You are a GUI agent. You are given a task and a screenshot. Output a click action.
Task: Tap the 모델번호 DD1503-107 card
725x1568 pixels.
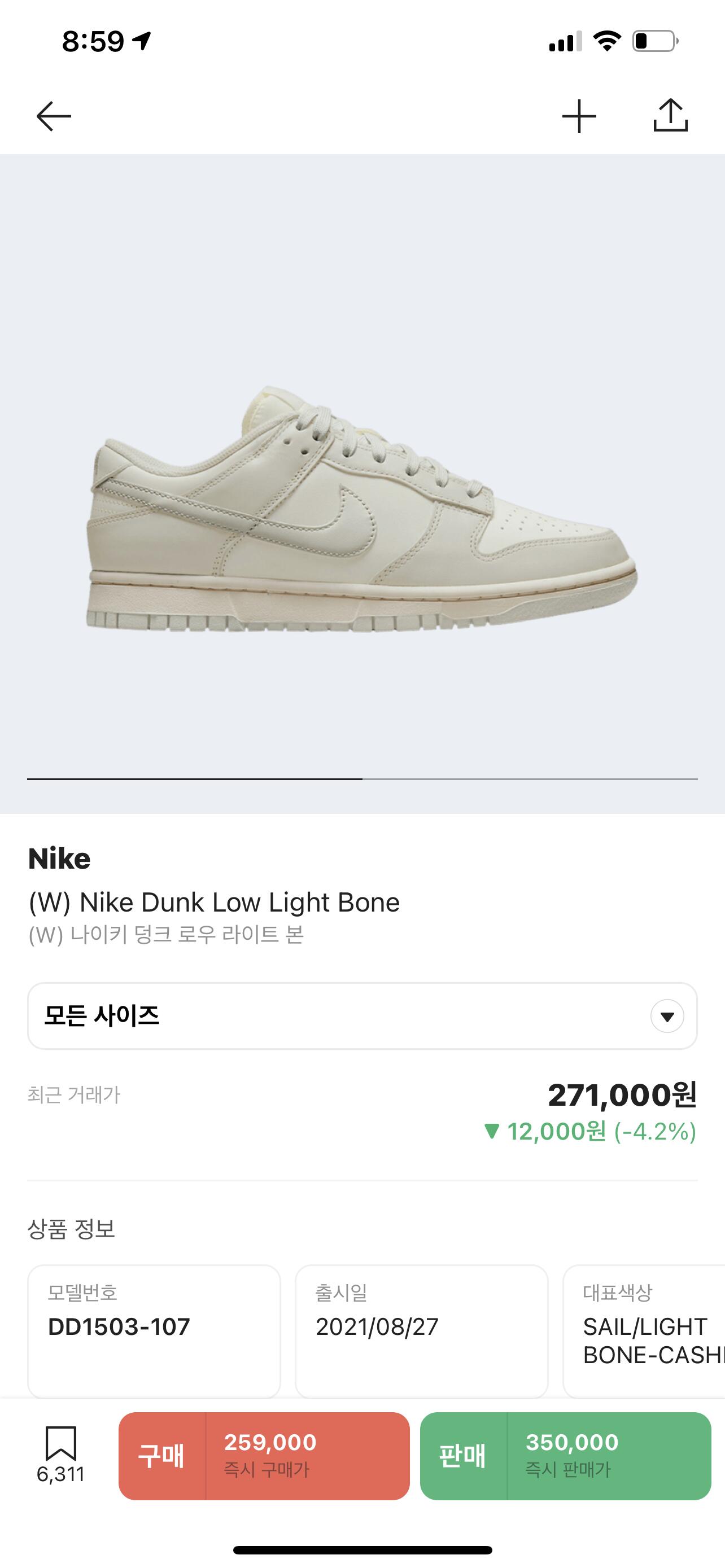pos(154,1330)
